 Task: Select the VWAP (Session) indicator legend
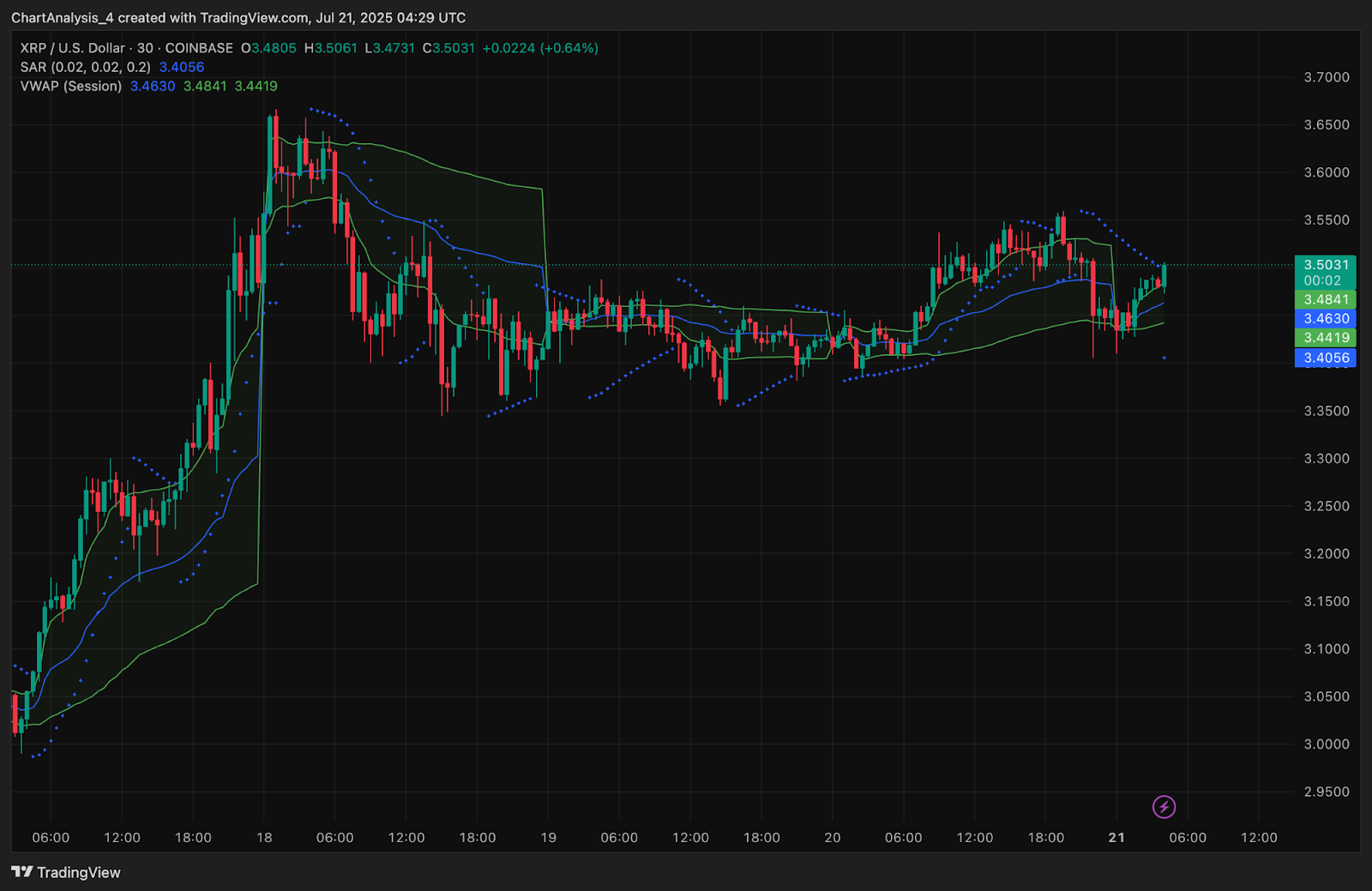pyautogui.click(x=70, y=86)
